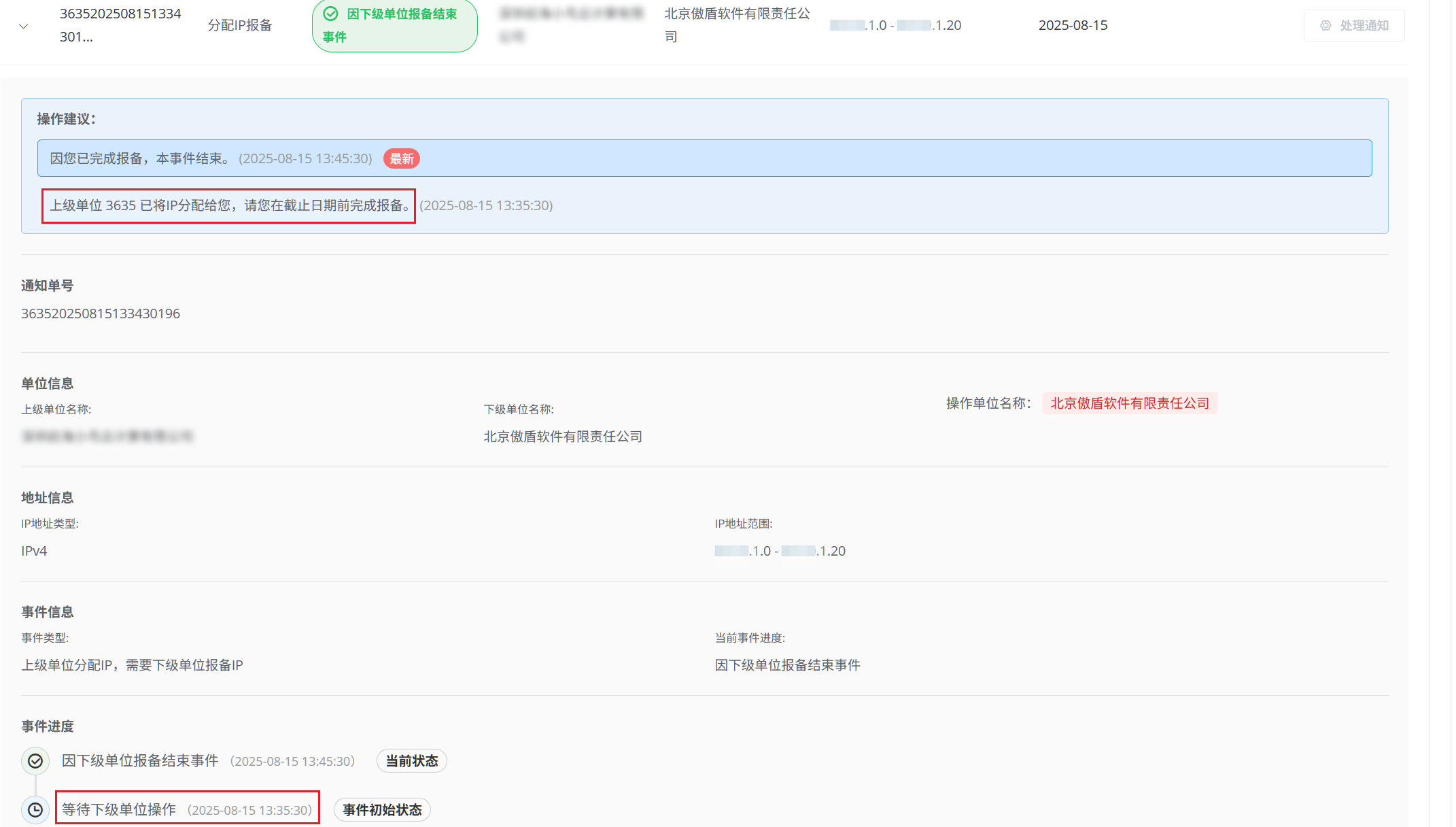The width and height of the screenshot is (1456, 827).
Task: Click the green checkmark status icon
Action: (x=330, y=14)
